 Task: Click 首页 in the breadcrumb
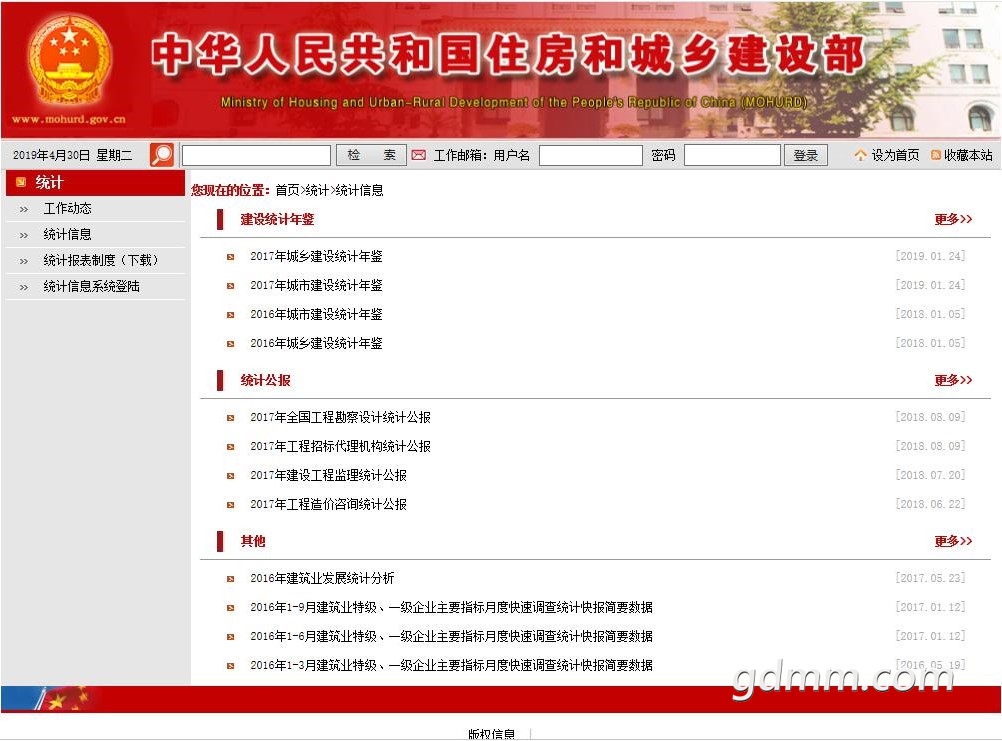[x=287, y=190]
